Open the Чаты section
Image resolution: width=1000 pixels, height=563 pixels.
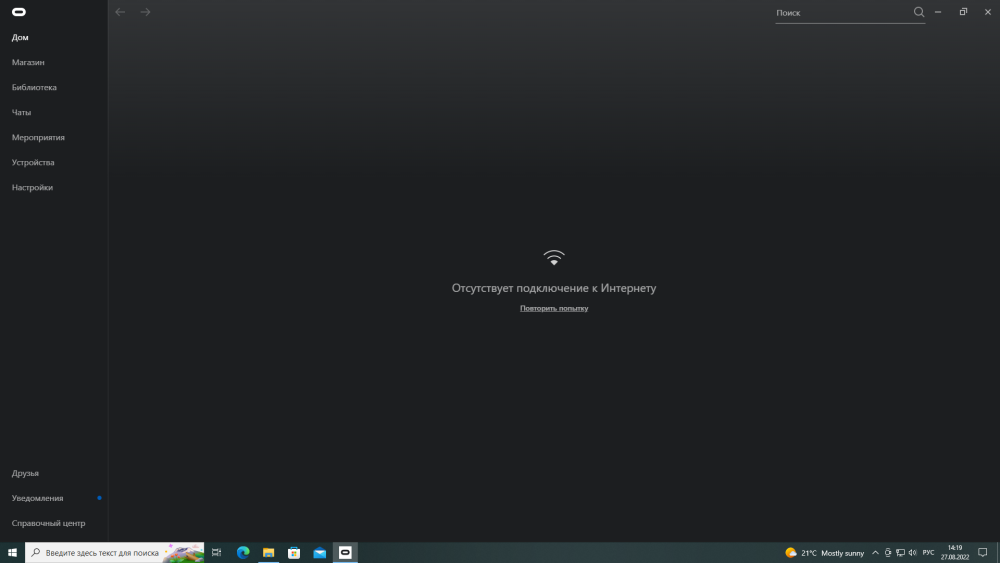tap(21, 112)
